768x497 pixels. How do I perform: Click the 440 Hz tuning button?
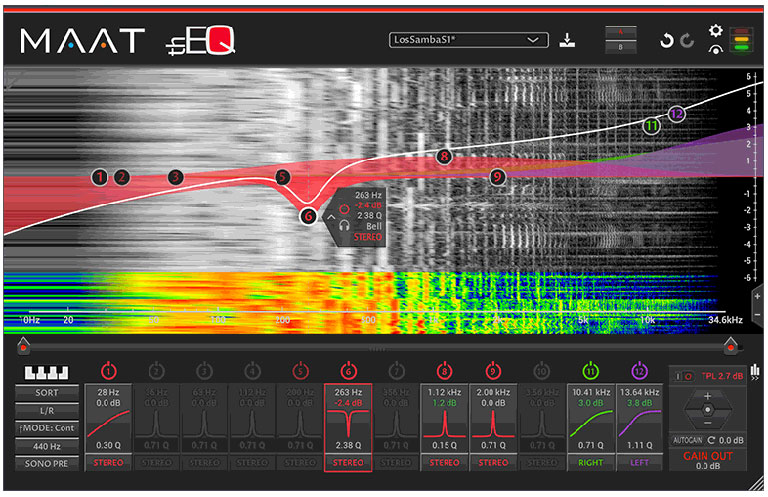[47, 446]
